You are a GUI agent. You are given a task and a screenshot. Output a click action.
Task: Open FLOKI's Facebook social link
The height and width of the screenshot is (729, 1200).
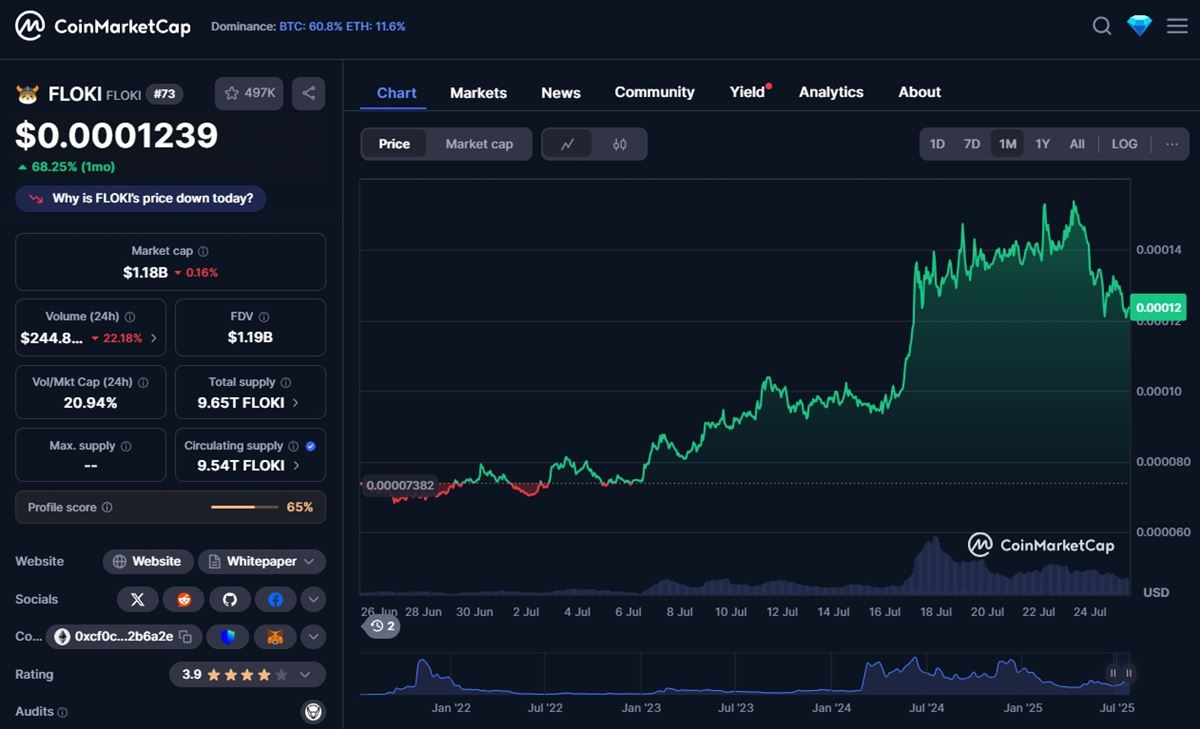(276, 599)
